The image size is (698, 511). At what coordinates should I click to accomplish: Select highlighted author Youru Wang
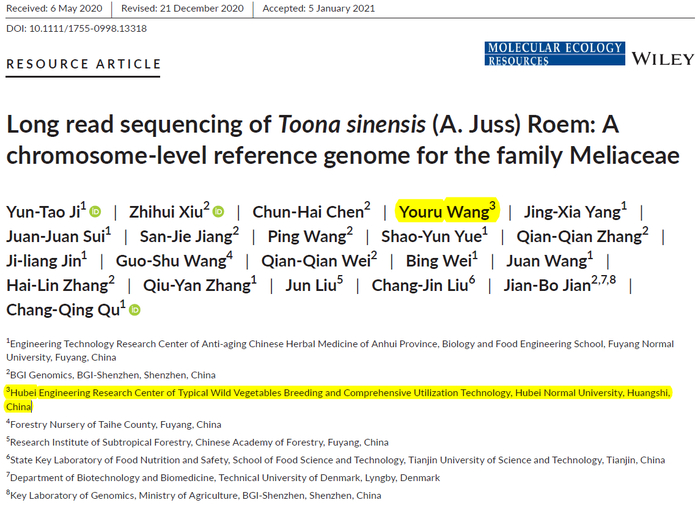(x=445, y=211)
